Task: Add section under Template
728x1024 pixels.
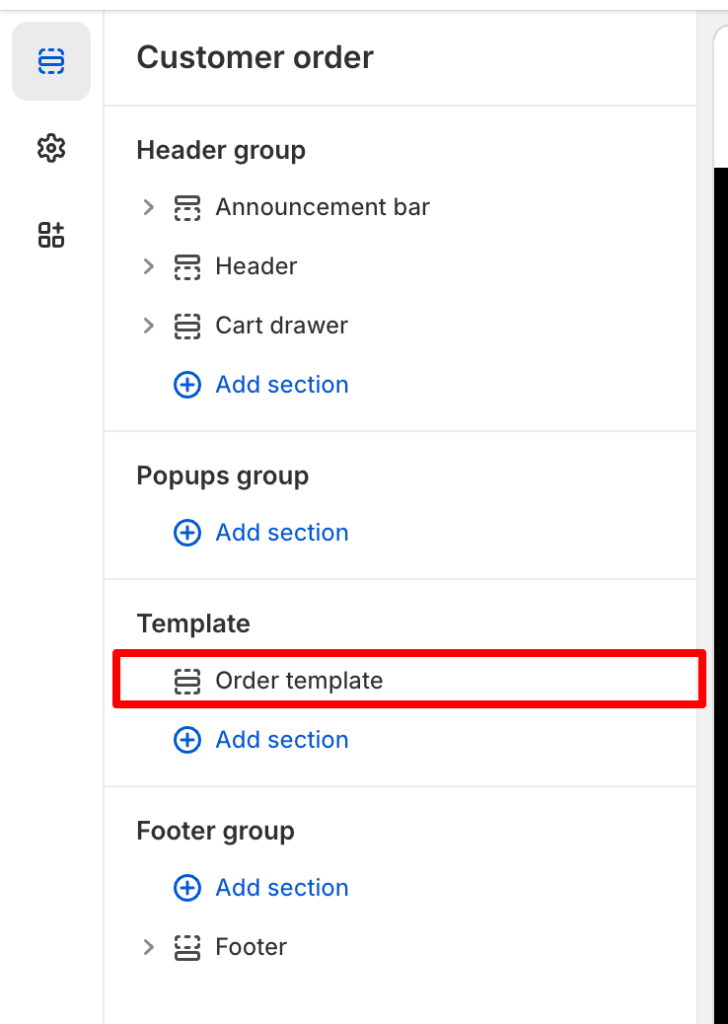Action: click(261, 740)
